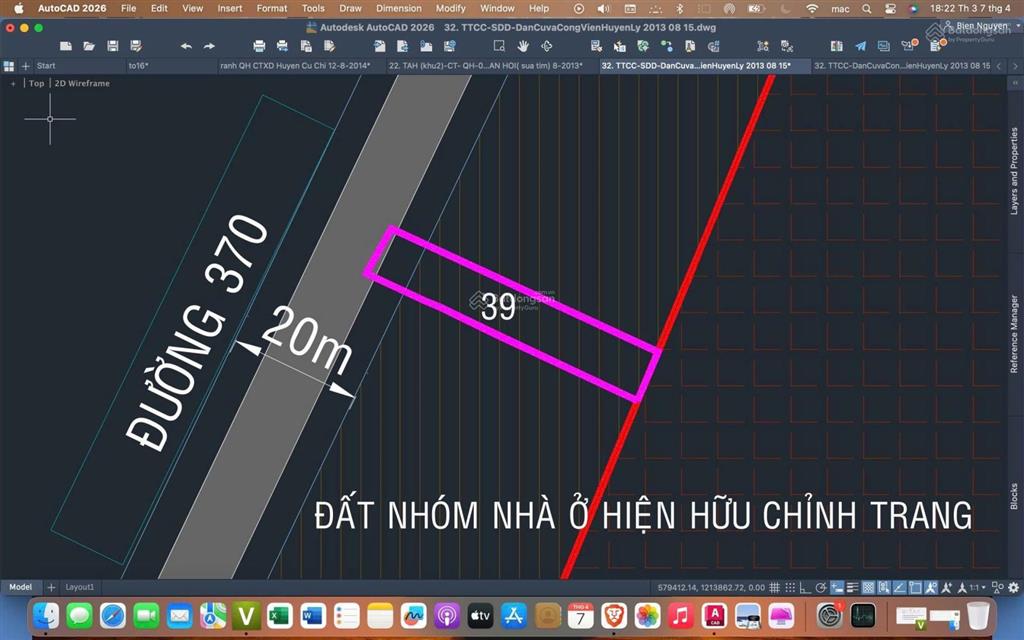Click annotation visibility icon in status bar
This screenshot has height=640, width=1024.
931,587
